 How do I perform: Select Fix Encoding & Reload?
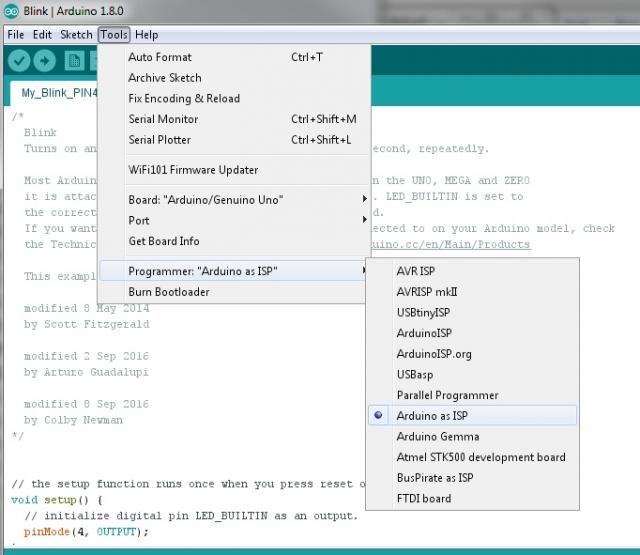tap(235, 98)
